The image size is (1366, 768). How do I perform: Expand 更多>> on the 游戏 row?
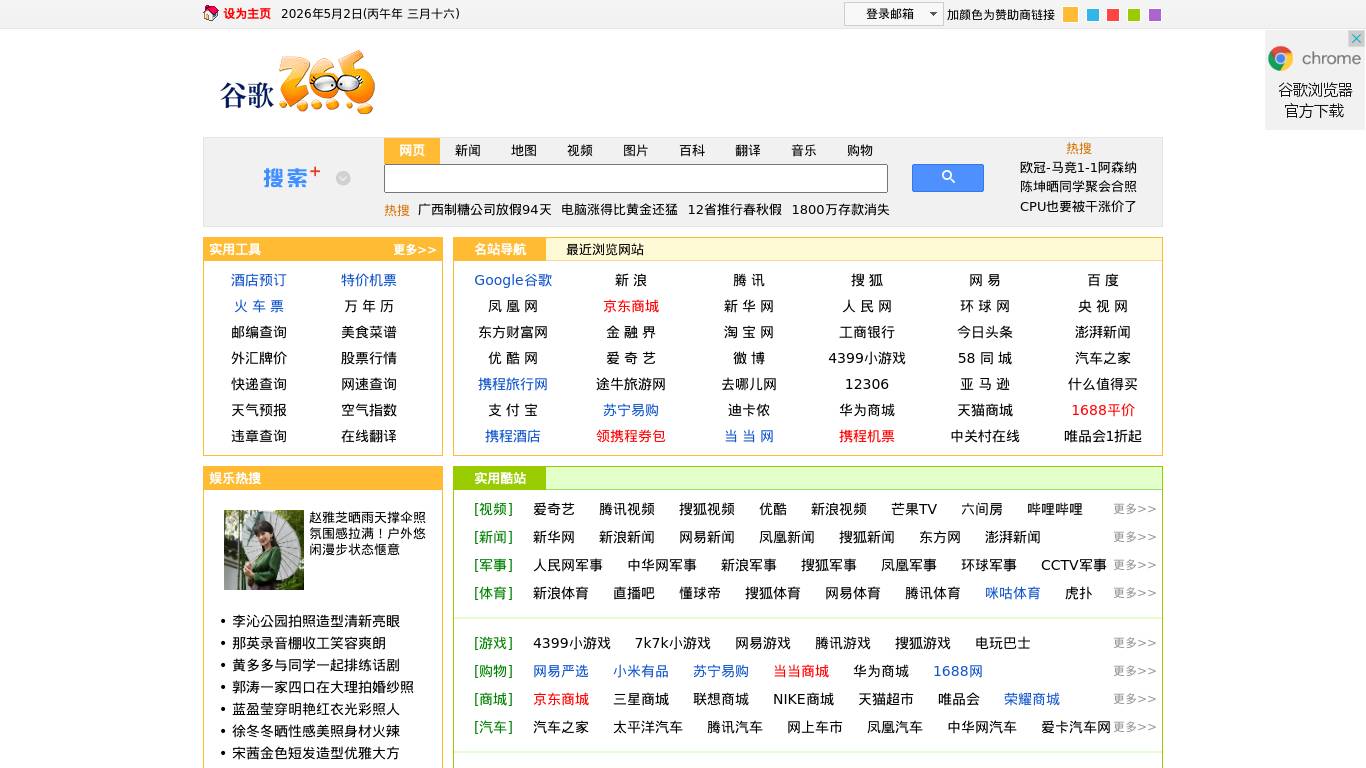click(1134, 643)
